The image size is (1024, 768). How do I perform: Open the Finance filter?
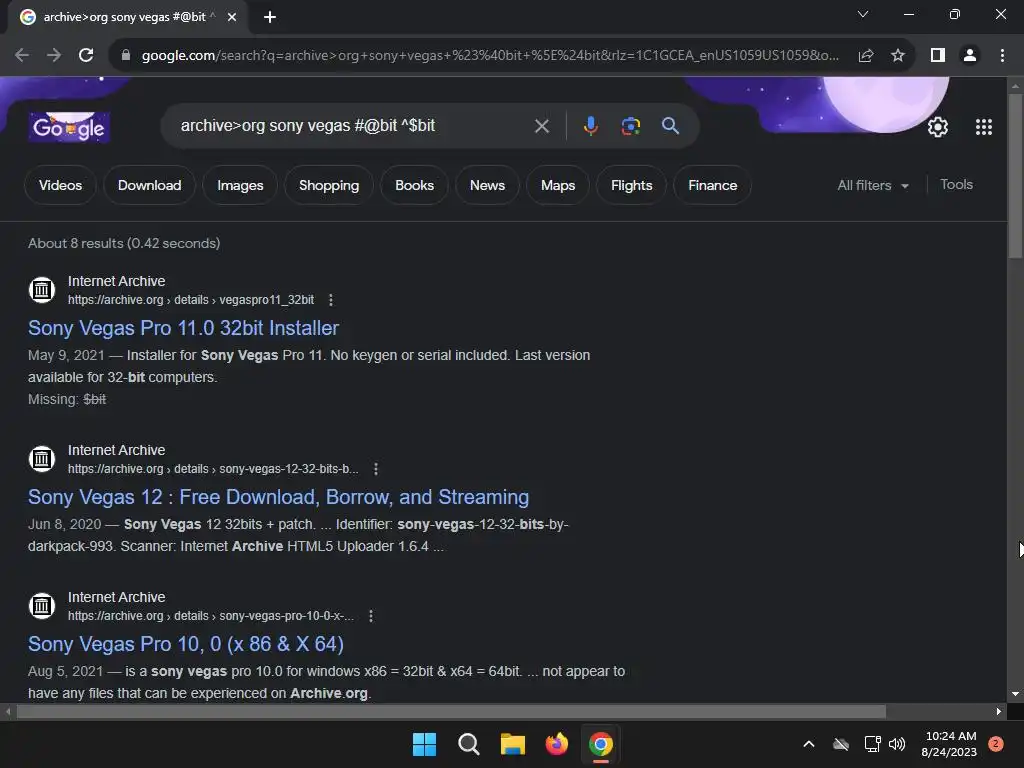[712, 185]
